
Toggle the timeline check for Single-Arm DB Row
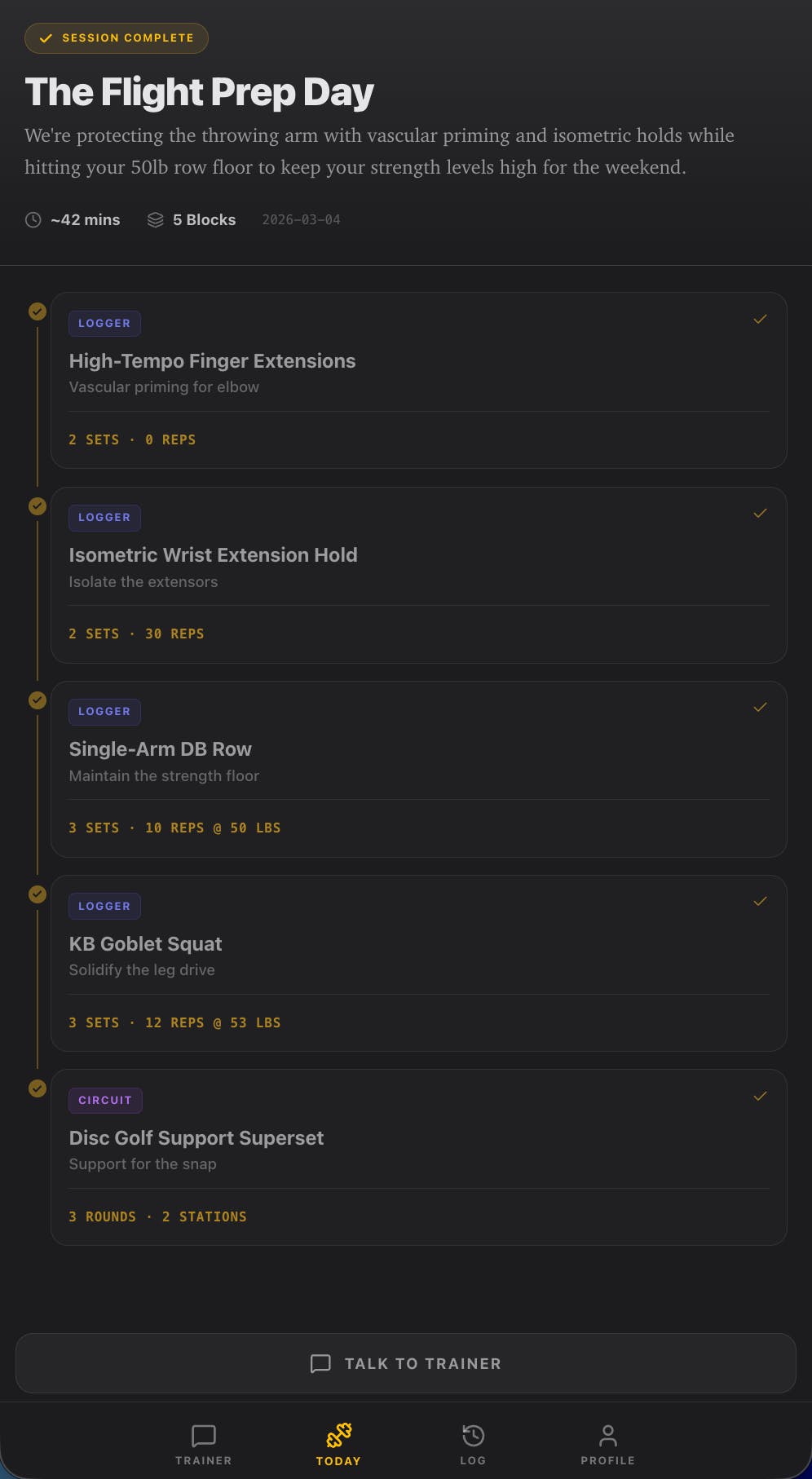click(x=38, y=700)
